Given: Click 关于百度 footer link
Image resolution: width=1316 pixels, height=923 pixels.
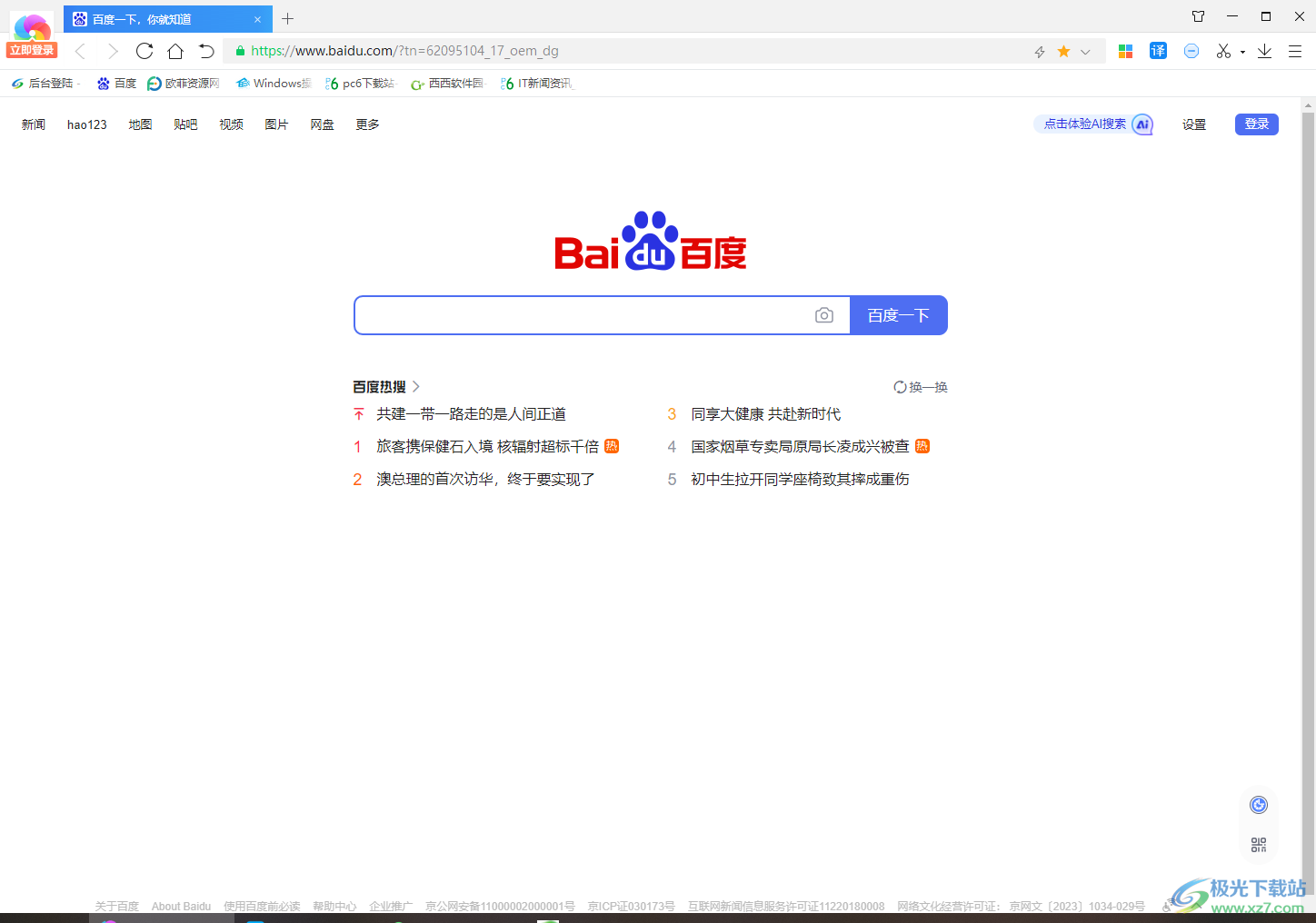Looking at the screenshot, I should 117,907.
